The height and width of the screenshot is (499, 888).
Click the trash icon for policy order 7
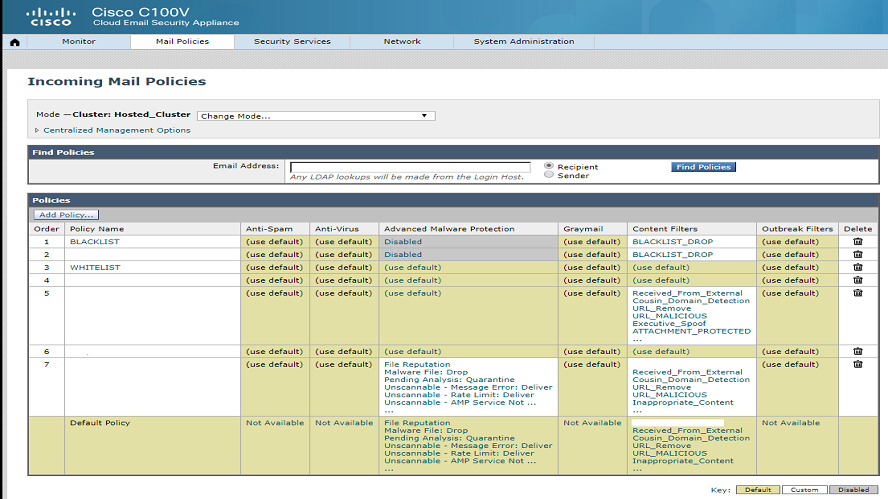(x=857, y=365)
